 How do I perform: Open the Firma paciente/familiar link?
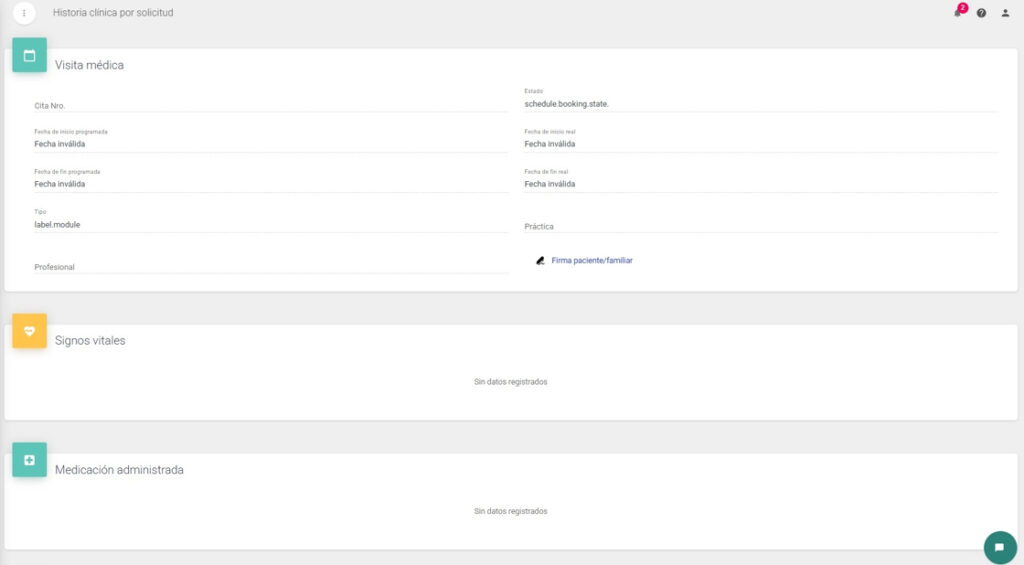coord(592,260)
